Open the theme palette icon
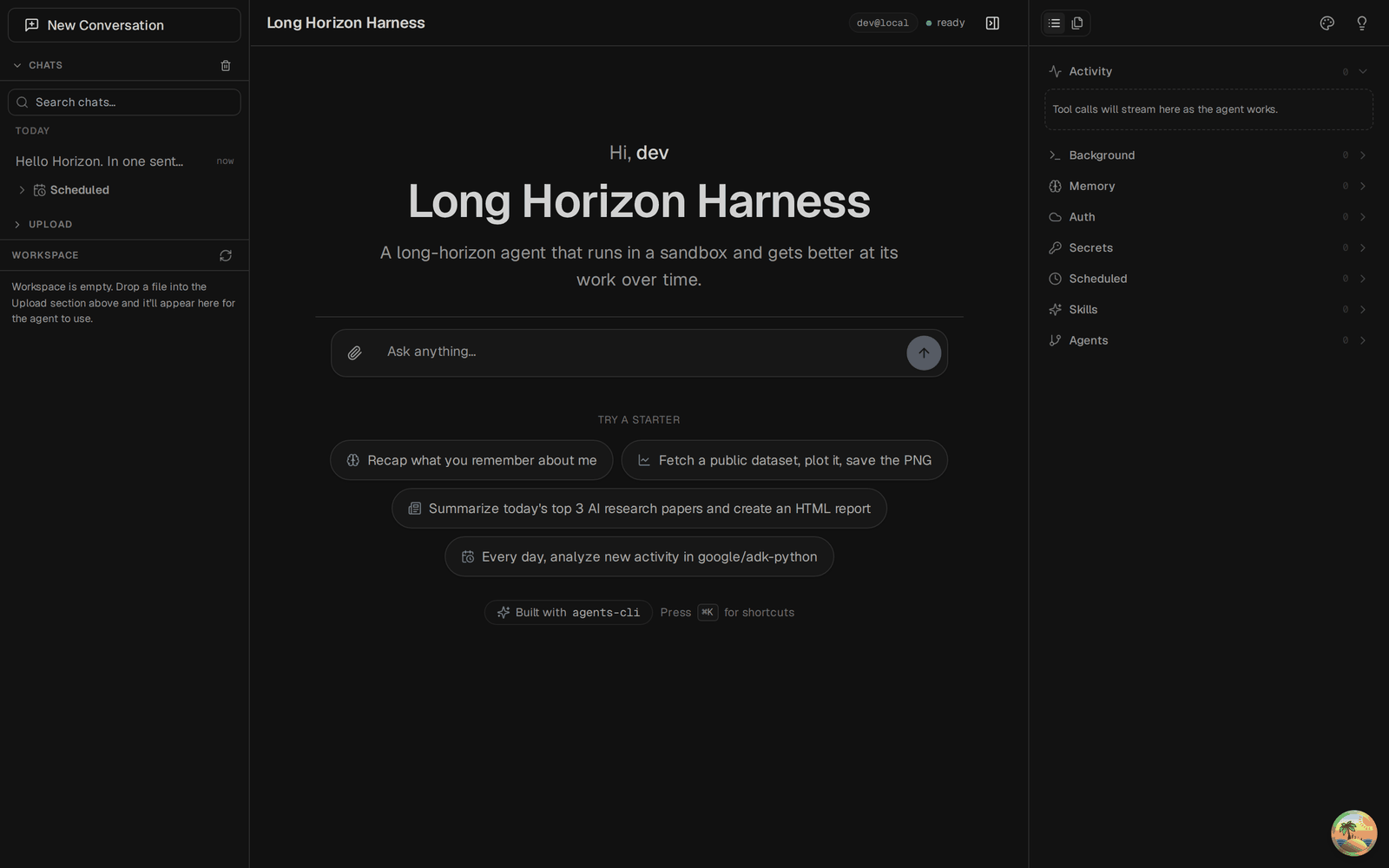The height and width of the screenshot is (868, 1389). pos(1326,23)
